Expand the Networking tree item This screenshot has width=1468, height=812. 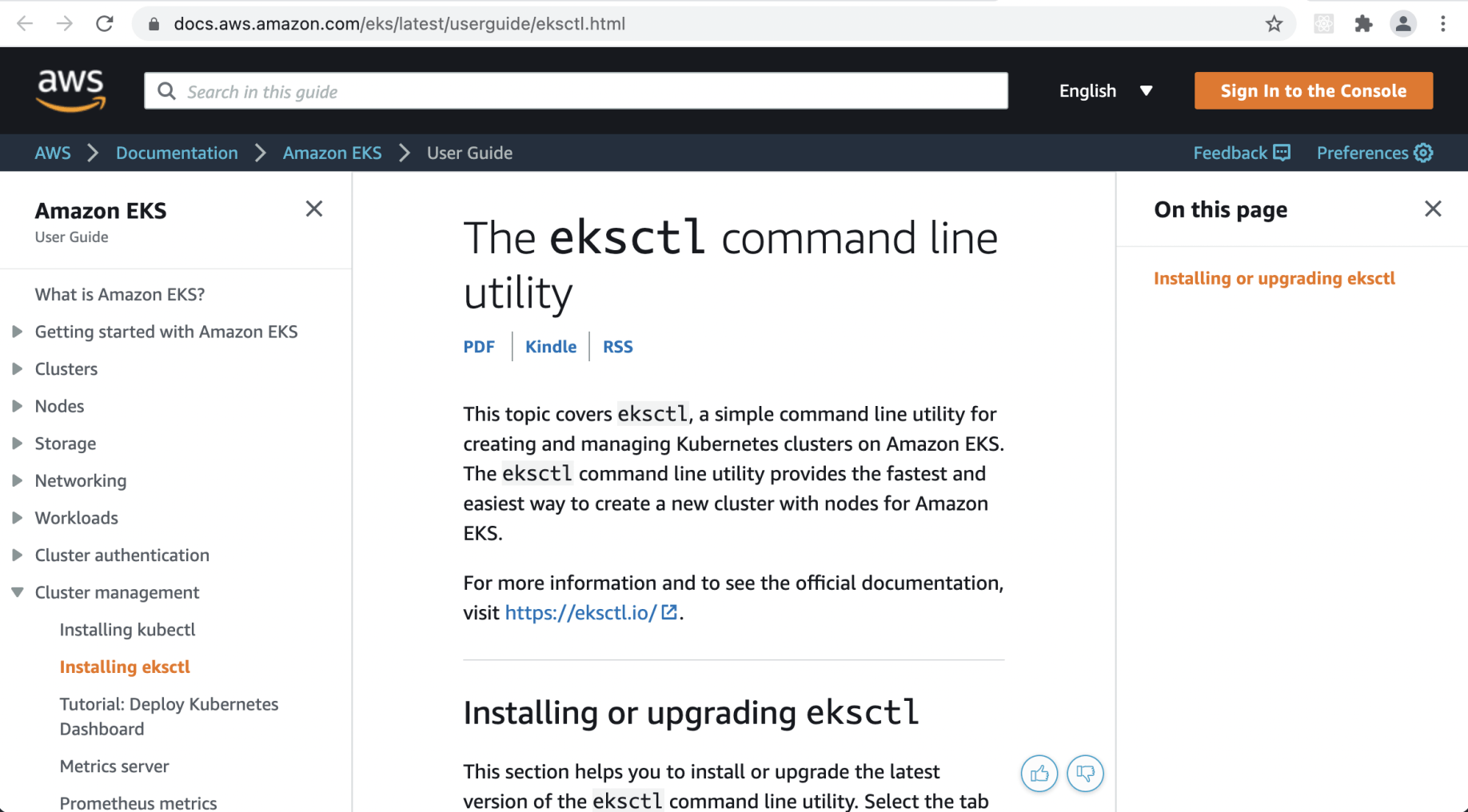pos(17,480)
